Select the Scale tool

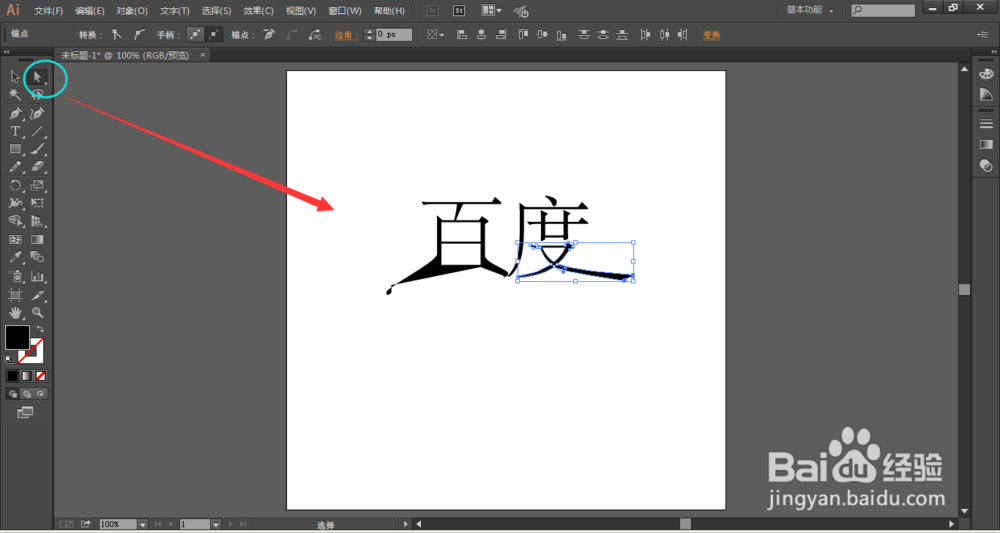[x=37, y=186]
